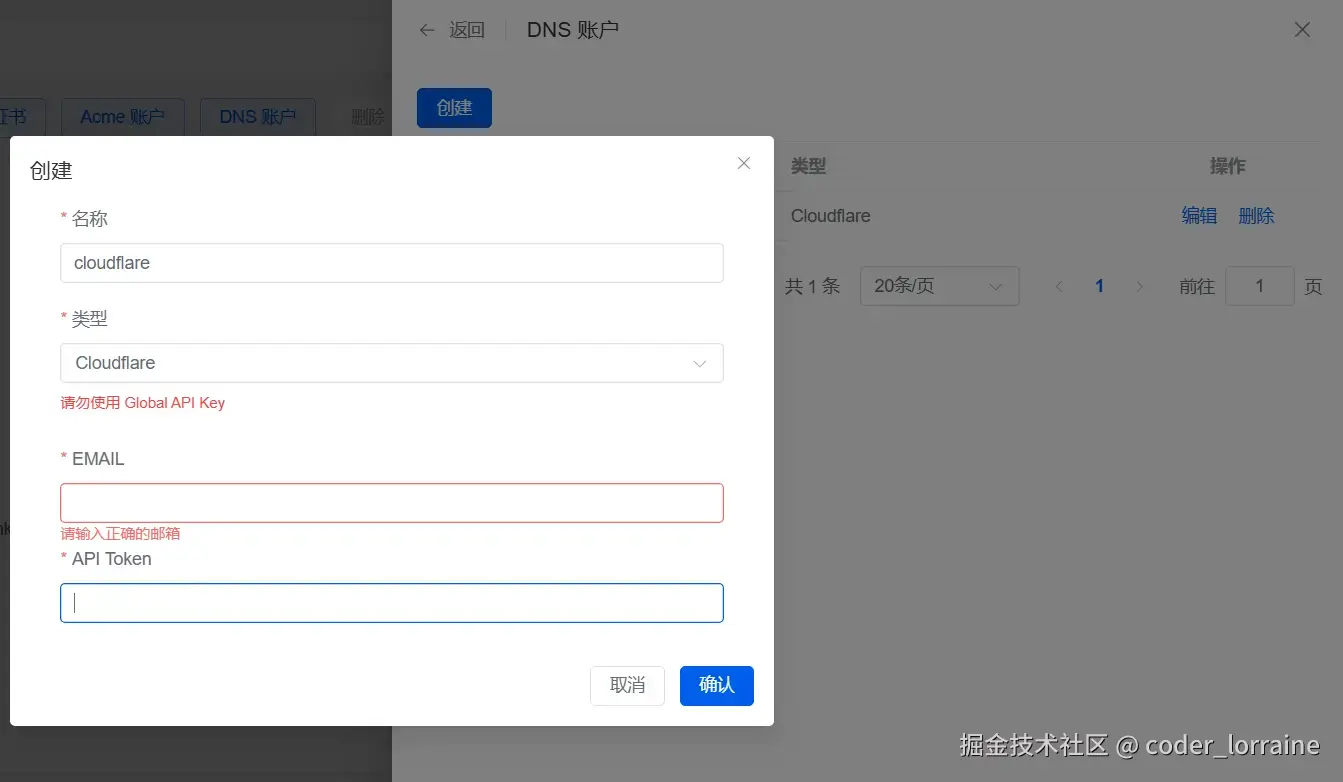
Task: Click the 共 1 条 total count text
Action: (x=812, y=287)
